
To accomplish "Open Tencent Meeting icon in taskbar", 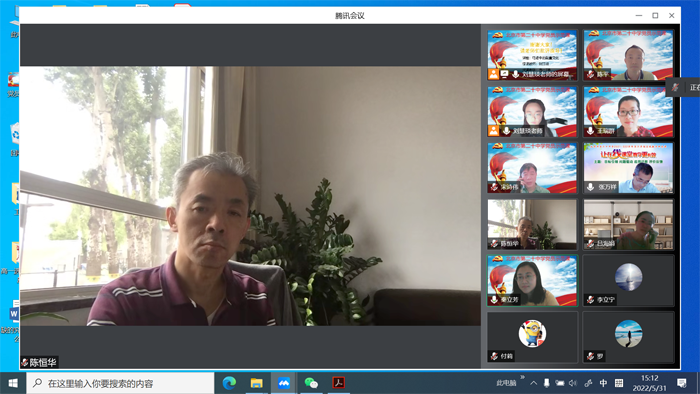I will point(283,383).
